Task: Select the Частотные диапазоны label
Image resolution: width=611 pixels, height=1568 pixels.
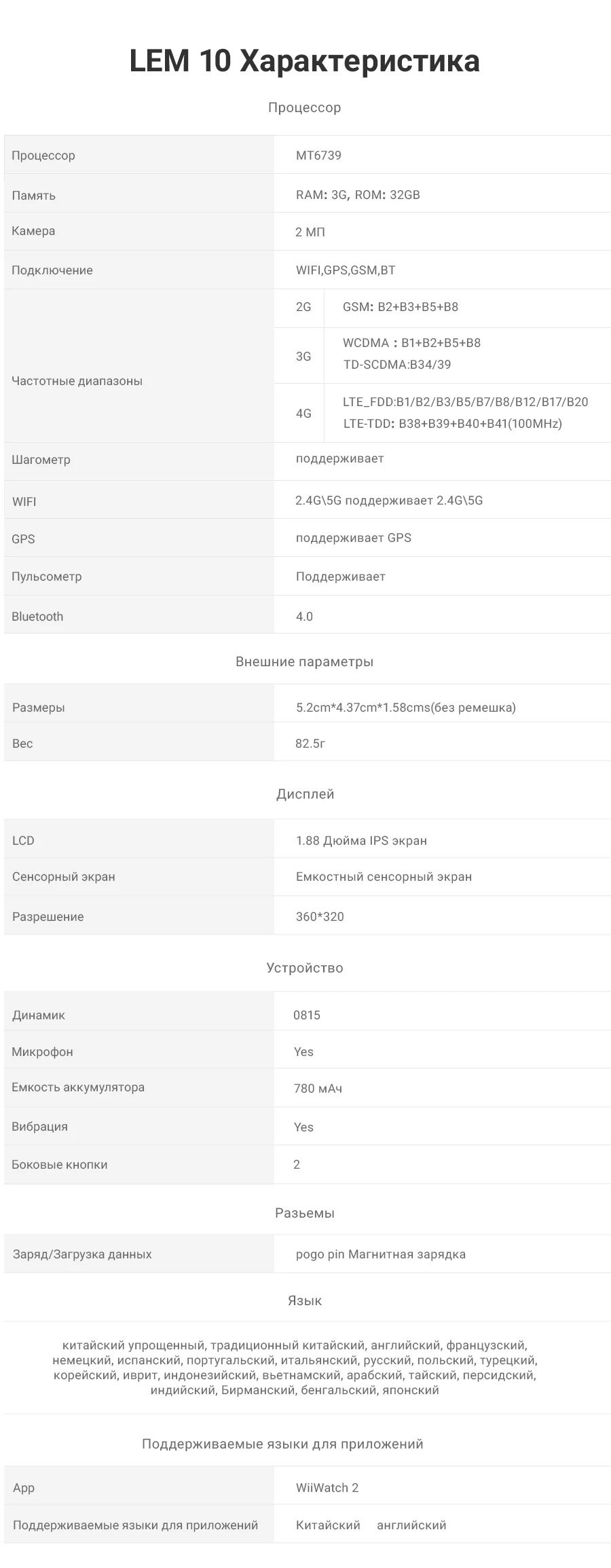Action: (x=77, y=381)
